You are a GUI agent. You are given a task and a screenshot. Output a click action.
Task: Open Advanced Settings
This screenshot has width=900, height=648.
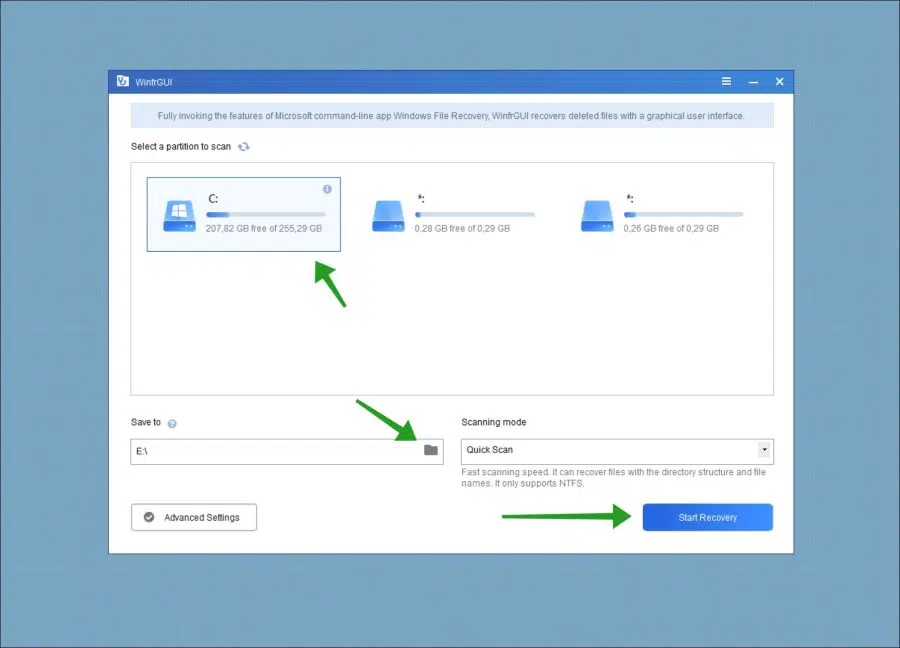(194, 517)
